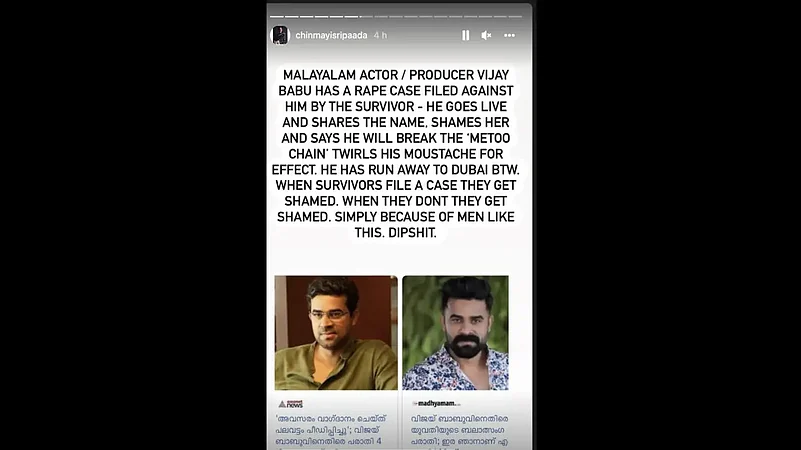Unmute the story audio speaker icon
The image size is (801, 450).
point(486,35)
